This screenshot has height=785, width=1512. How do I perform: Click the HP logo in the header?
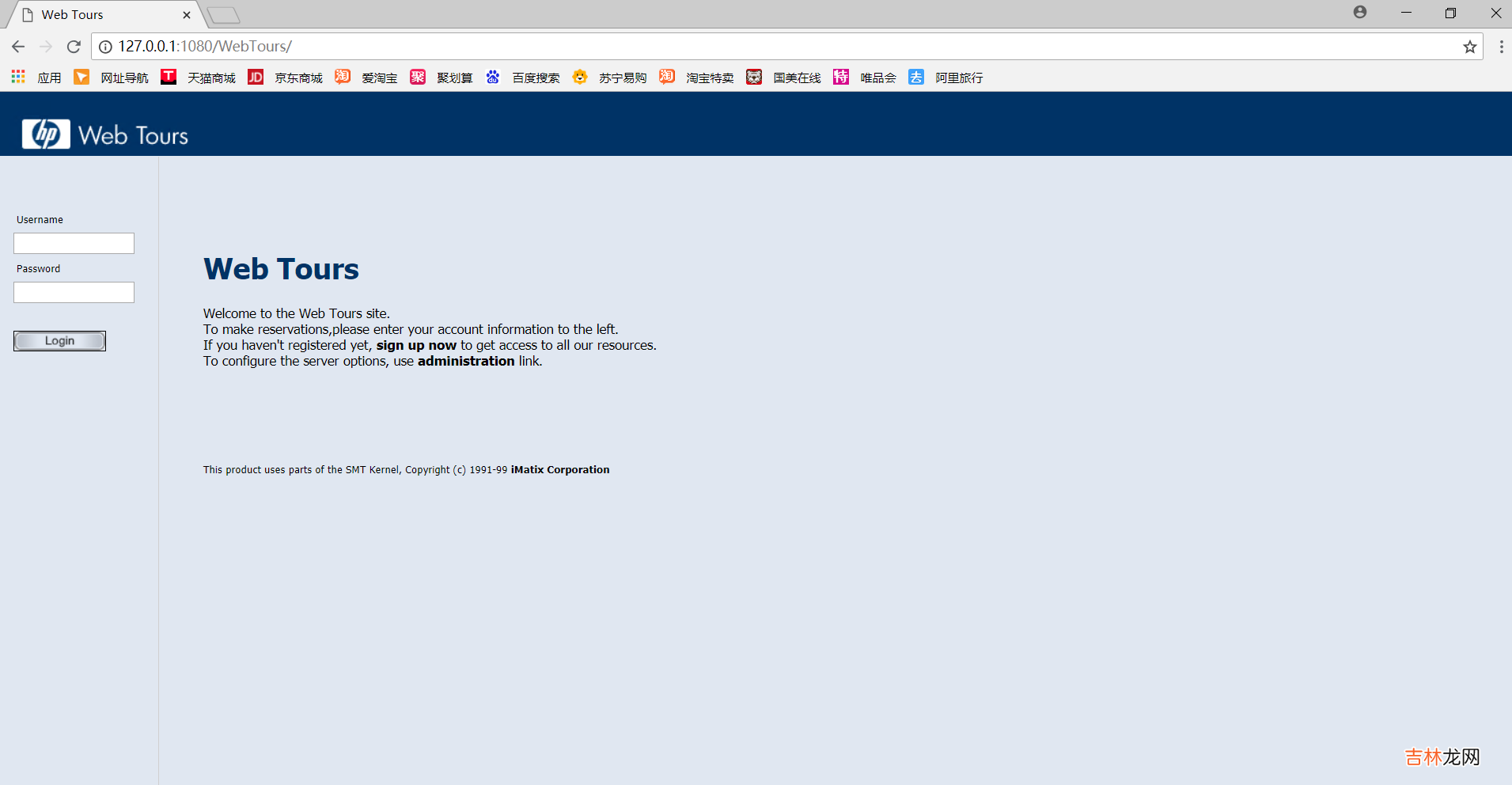pyautogui.click(x=46, y=135)
